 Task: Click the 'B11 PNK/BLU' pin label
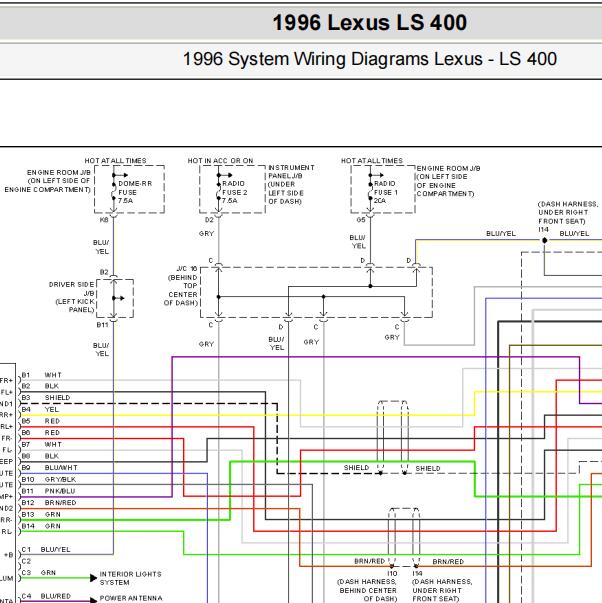tap(48, 491)
